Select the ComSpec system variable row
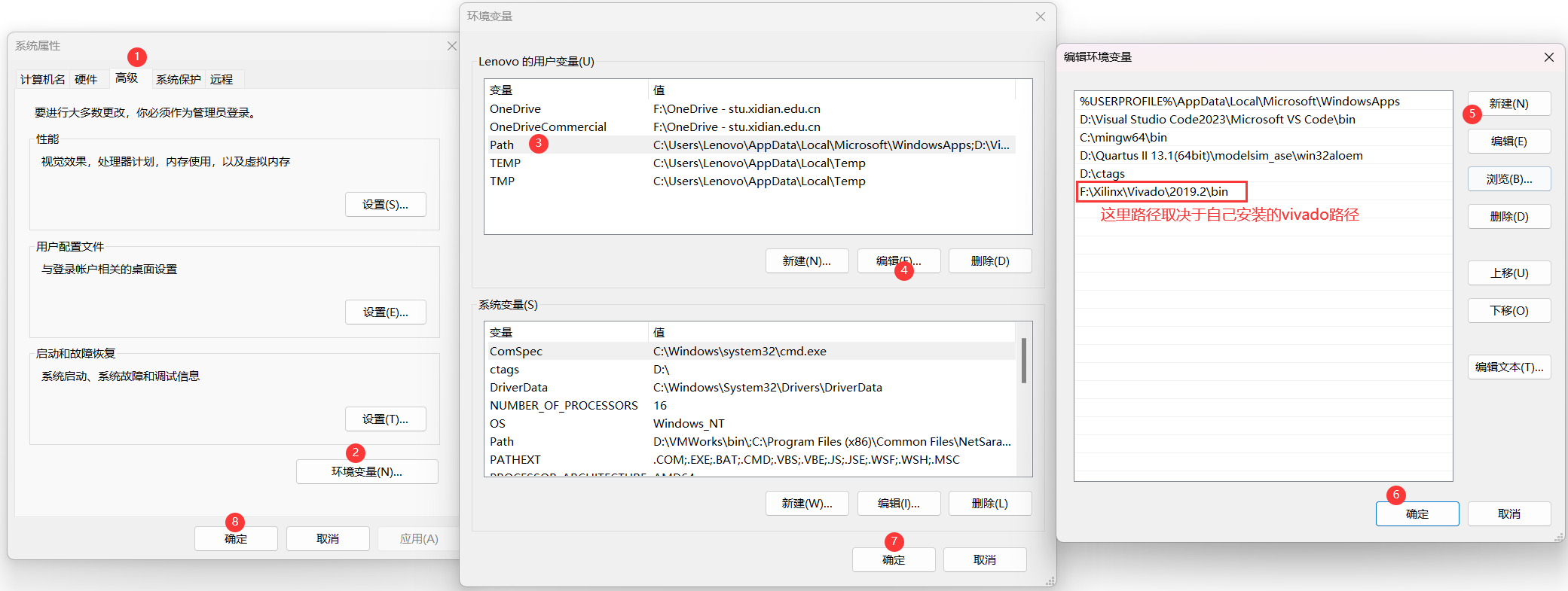Viewport: 1568px width, 591px height. [x=750, y=352]
